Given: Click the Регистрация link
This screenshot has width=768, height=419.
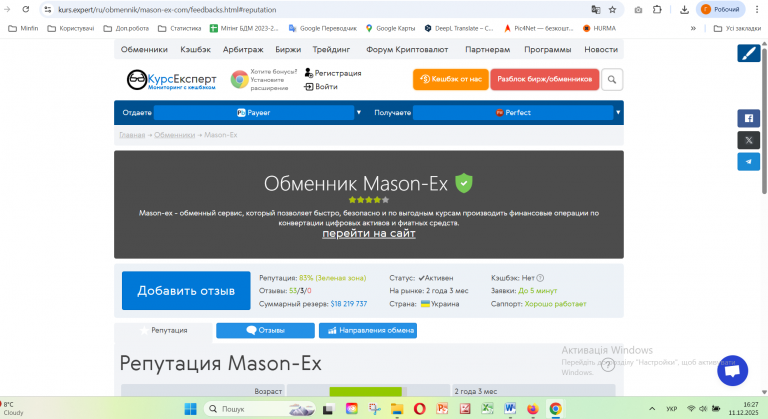Looking at the screenshot, I should pyautogui.click(x=333, y=73).
